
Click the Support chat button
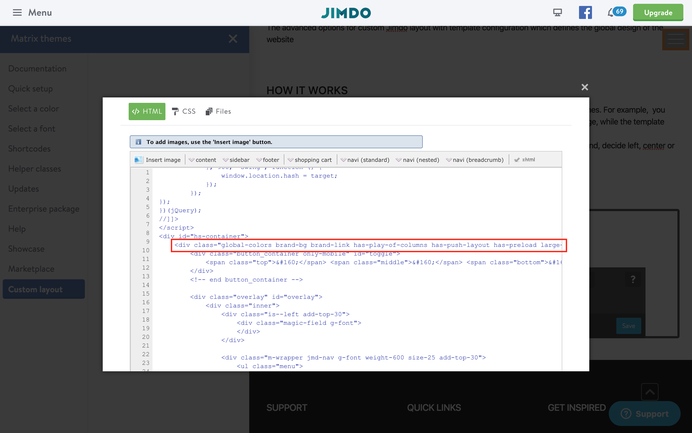click(644, 414)
